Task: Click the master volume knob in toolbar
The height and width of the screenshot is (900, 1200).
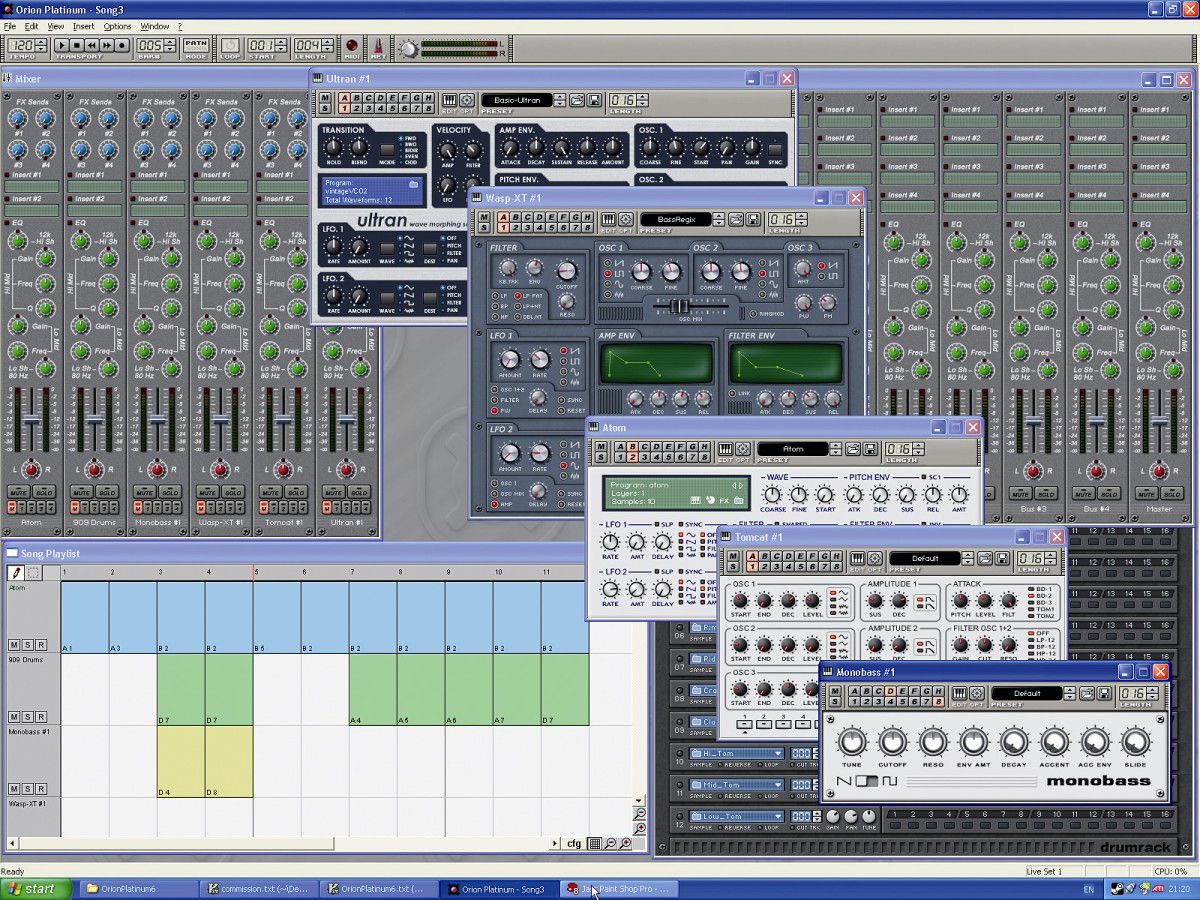Action: pyautogui.click(x=407, y=48)
